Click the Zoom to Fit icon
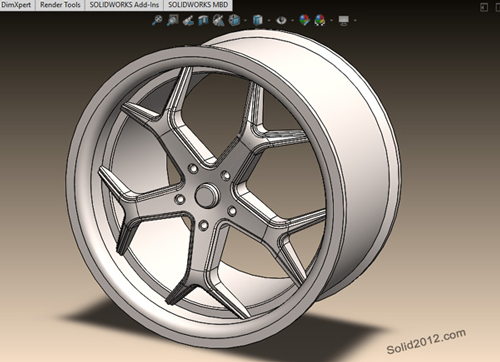Screen dimensions: 500x362 pos(157,20)
